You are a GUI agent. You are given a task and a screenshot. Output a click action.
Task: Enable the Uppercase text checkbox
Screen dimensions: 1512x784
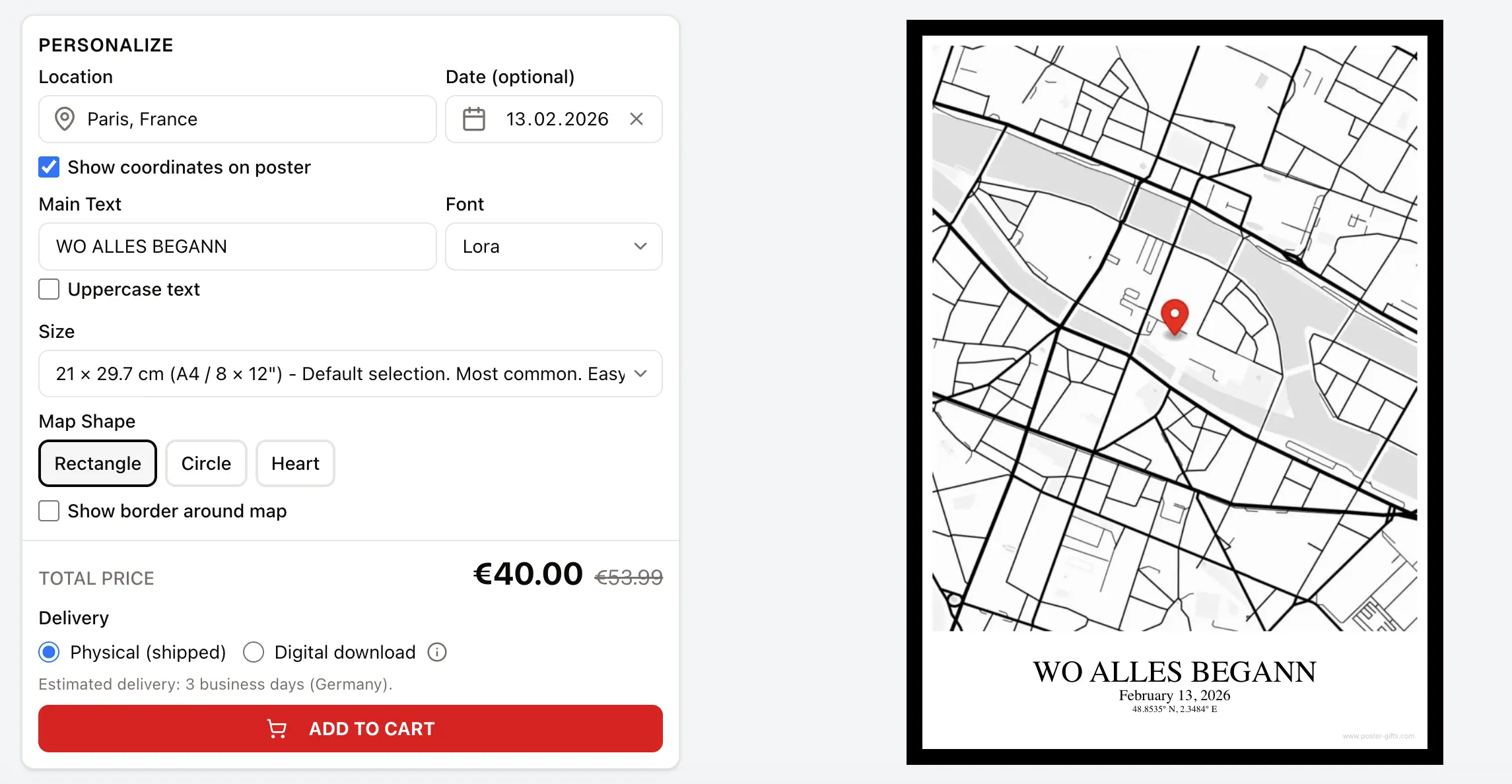click(x=49, y=289)
